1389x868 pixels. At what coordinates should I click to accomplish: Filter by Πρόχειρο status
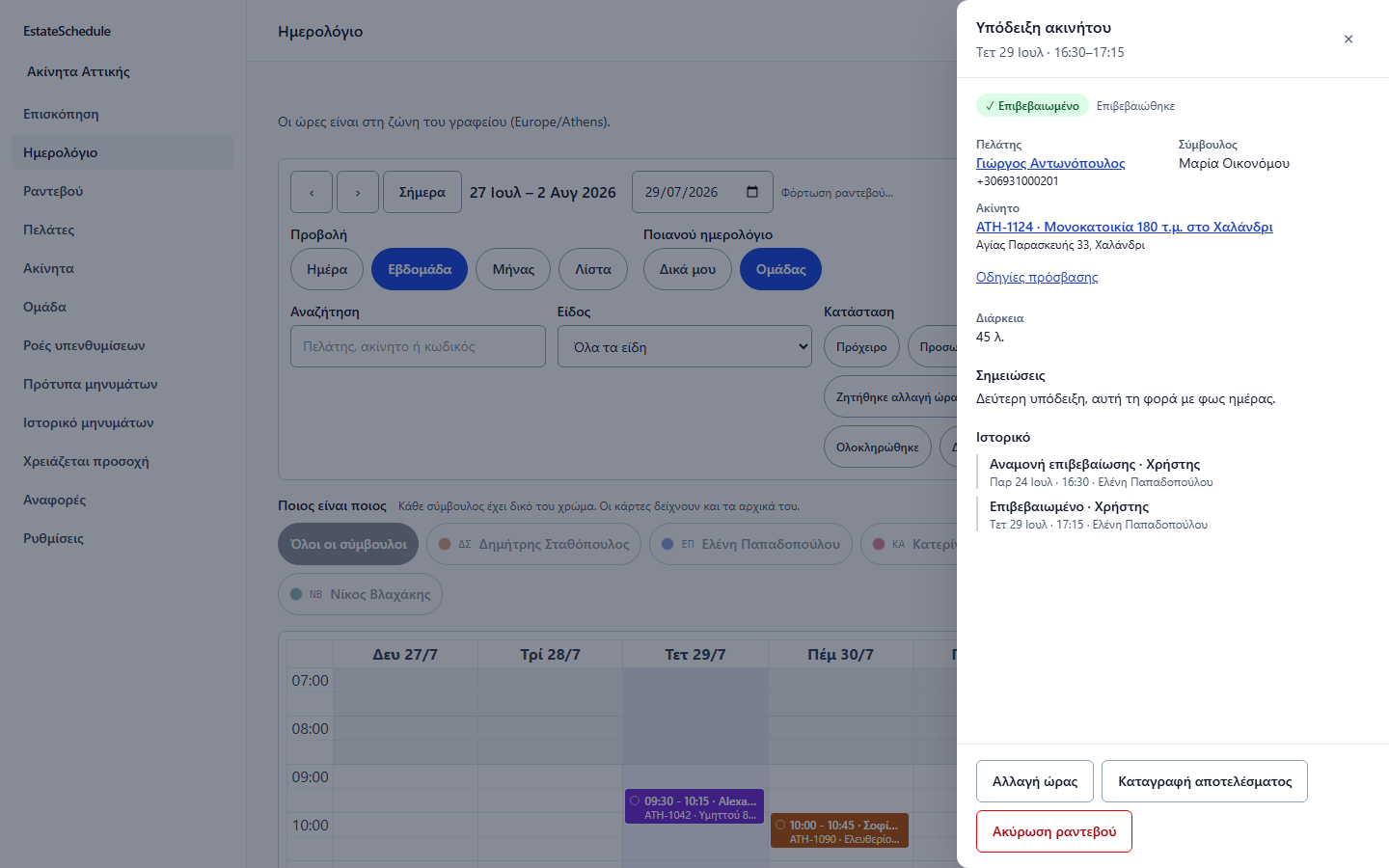861,346
